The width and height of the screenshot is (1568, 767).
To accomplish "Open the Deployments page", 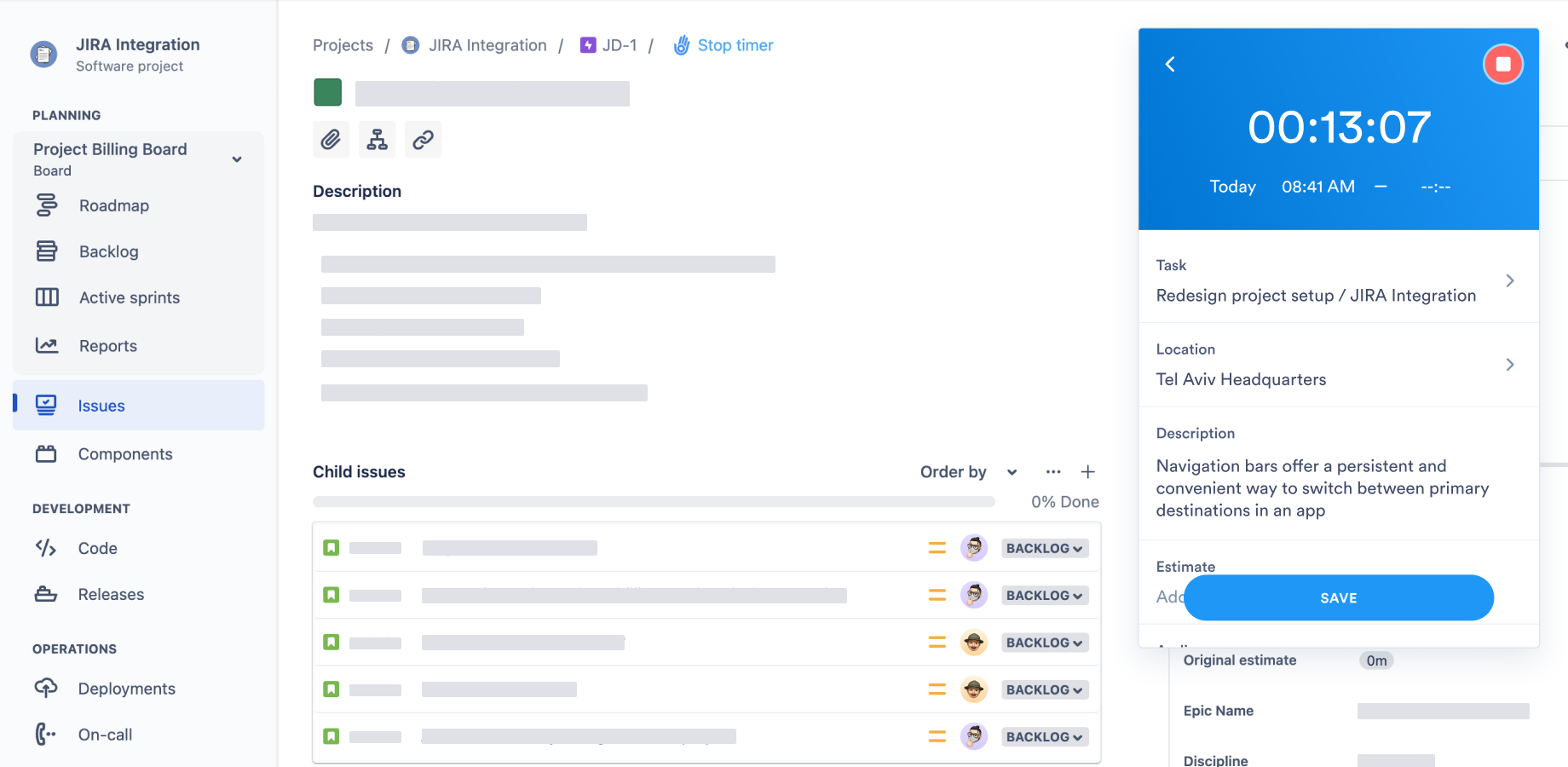I will (126, 689).
